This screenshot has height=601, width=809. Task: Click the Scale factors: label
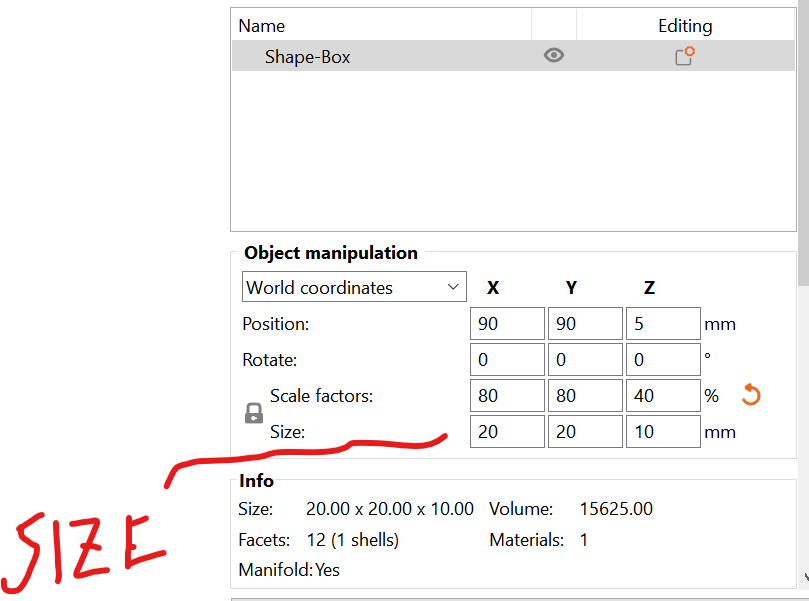(x=321, y=396)
